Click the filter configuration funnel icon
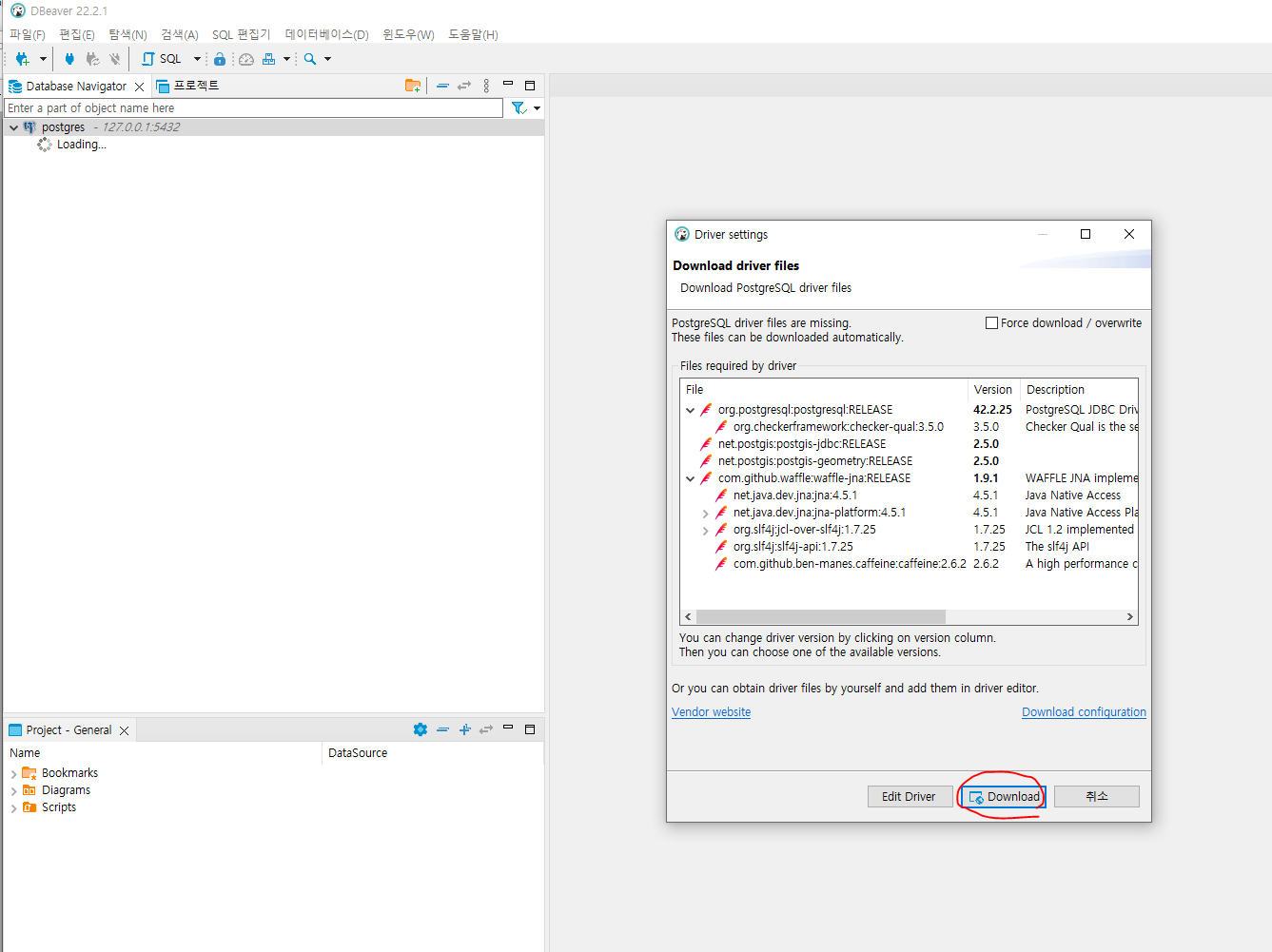 [x=519, y=108]
